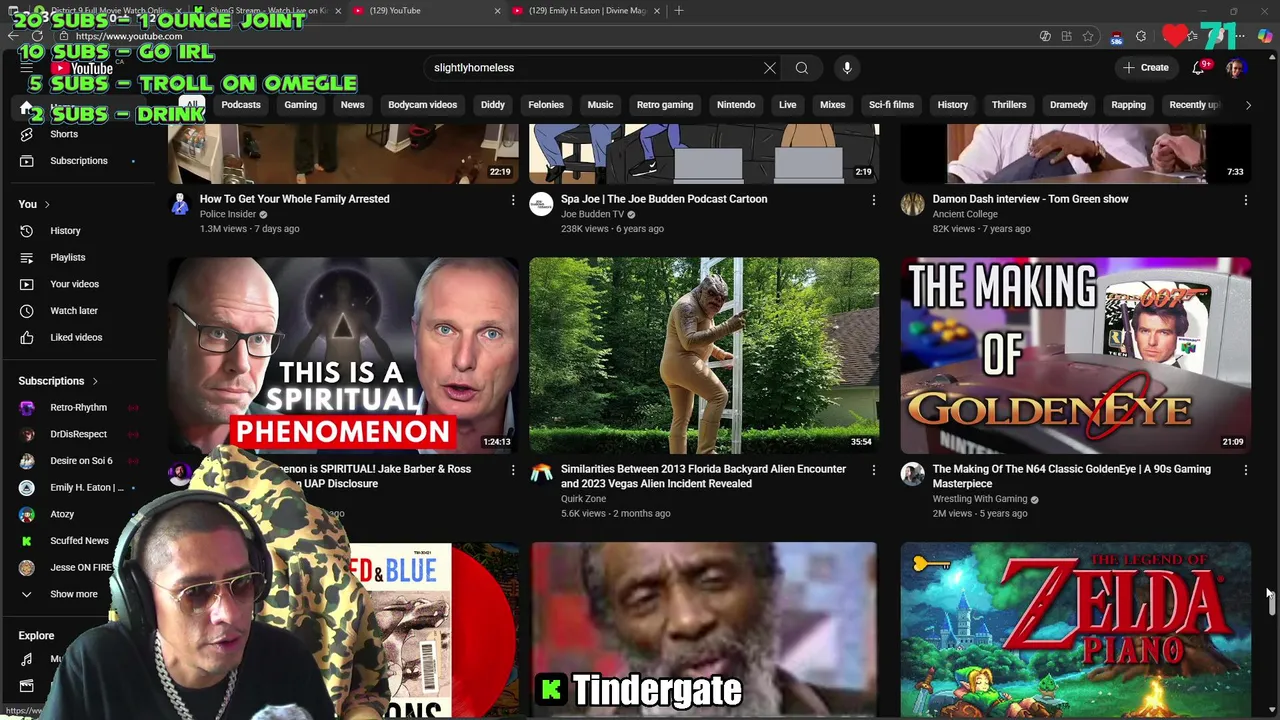This screenshot has height=720, width=1280.
Task: Open options for Damon Dash interview video
Action: click(1245, 200)
